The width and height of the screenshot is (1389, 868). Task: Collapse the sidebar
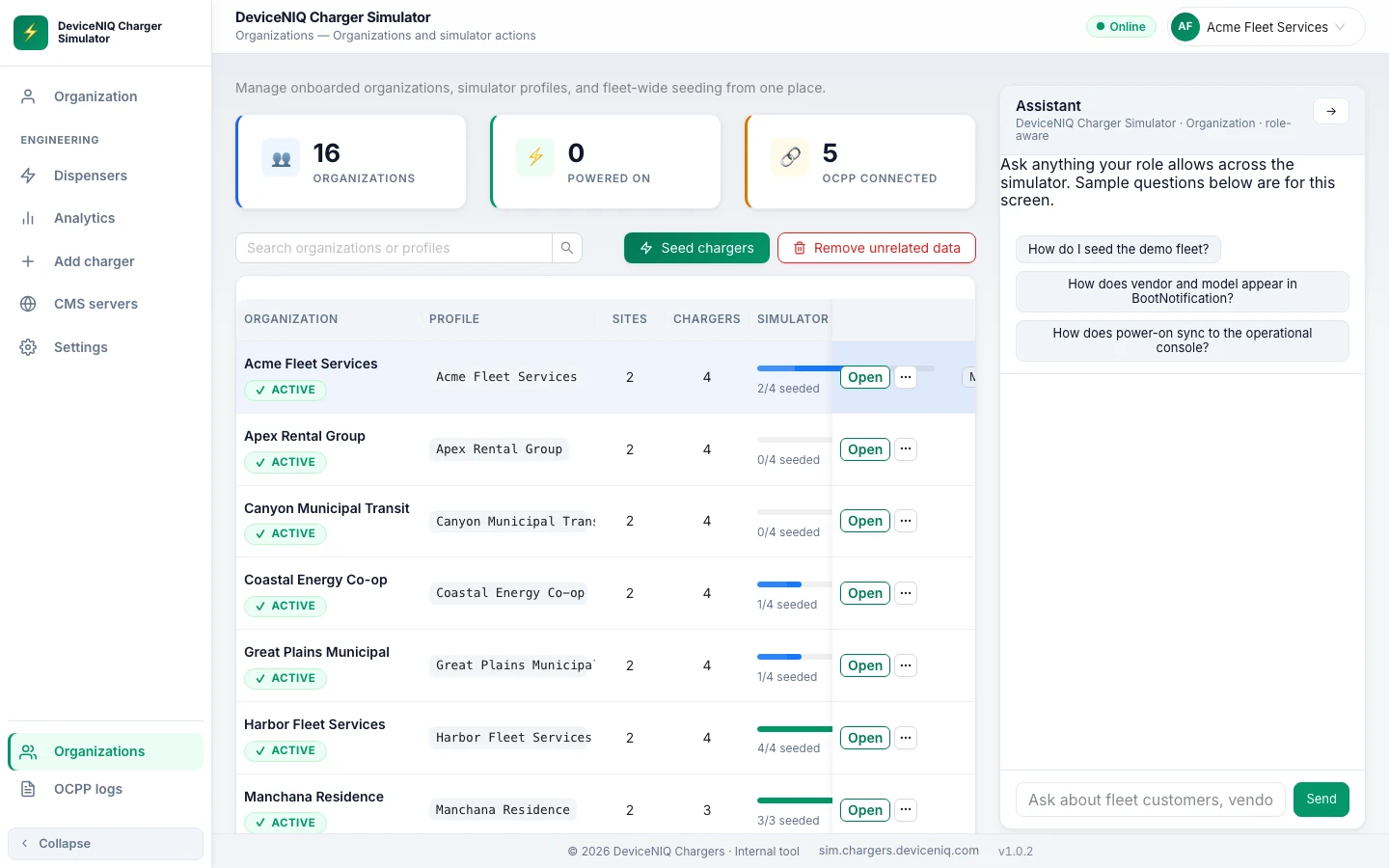click(x=106, y=843)
